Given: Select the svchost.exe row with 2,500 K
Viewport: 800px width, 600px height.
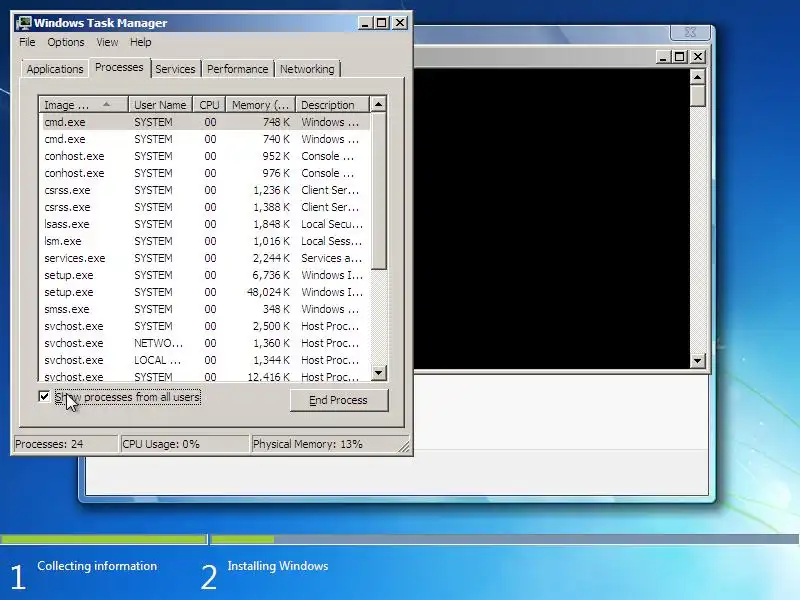Looking at the screenshot, I should pyautogui.click(x=204, y=326).
